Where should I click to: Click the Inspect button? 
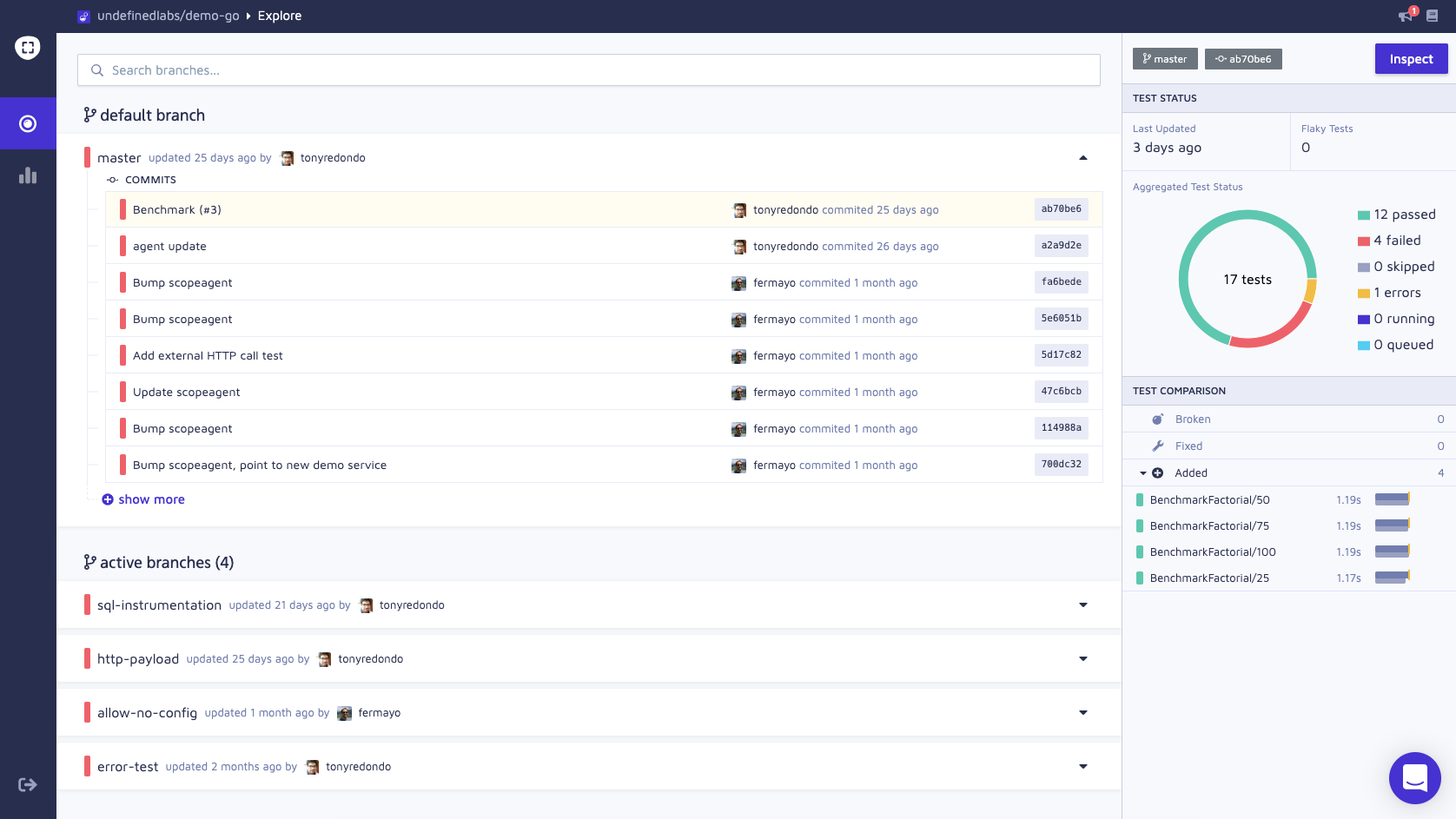1411,59
